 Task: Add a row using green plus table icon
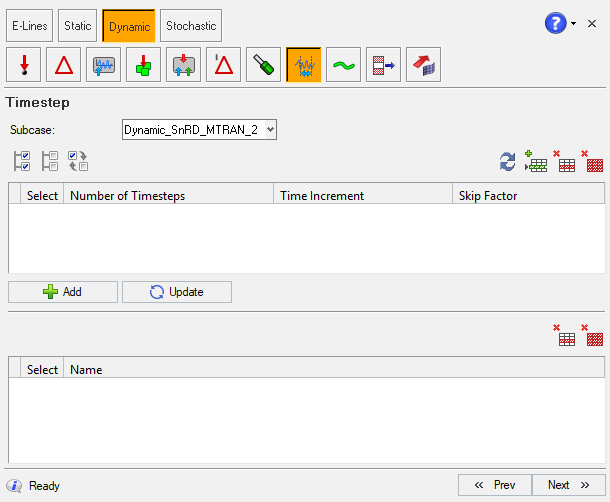536,161
